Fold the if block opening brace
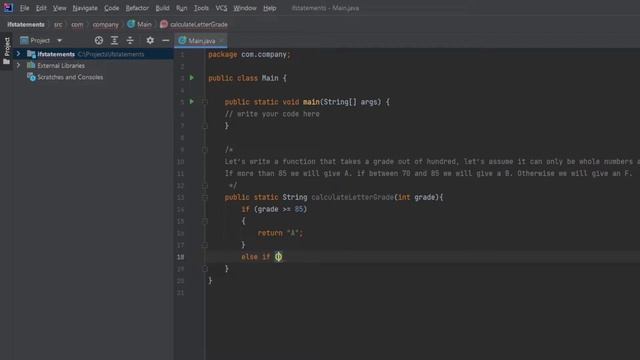The height and width of the screenshot is (360, 640). 205,221
